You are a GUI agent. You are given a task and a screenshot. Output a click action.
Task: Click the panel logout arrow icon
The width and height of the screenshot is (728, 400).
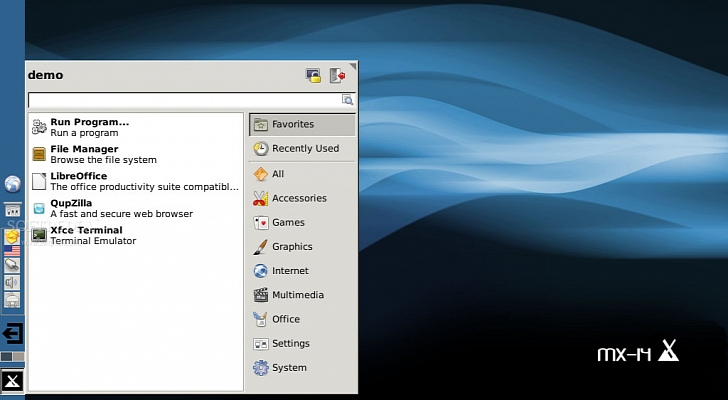12,332
